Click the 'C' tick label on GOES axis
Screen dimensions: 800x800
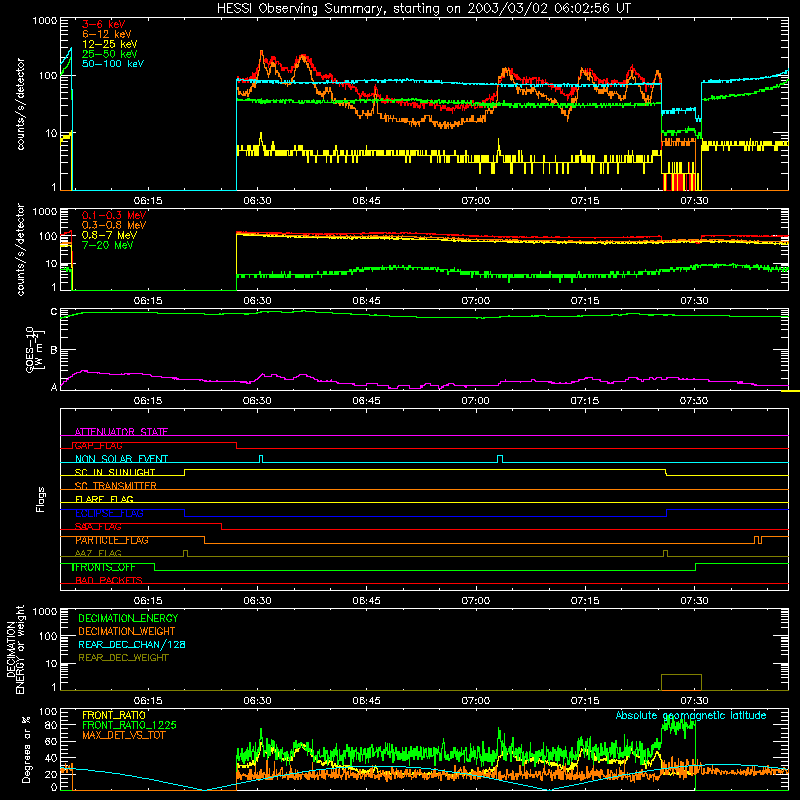click(x=54, y=312)
